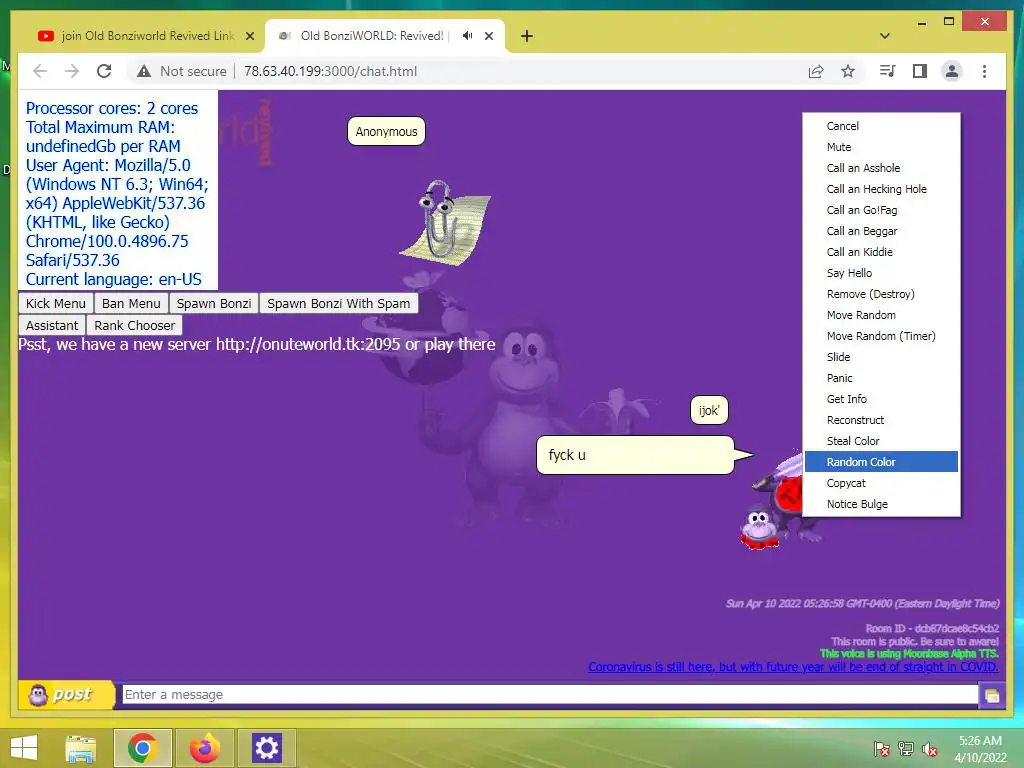Click the send icon beside the message box
The image size is (1024, 768).
[992, 696]
